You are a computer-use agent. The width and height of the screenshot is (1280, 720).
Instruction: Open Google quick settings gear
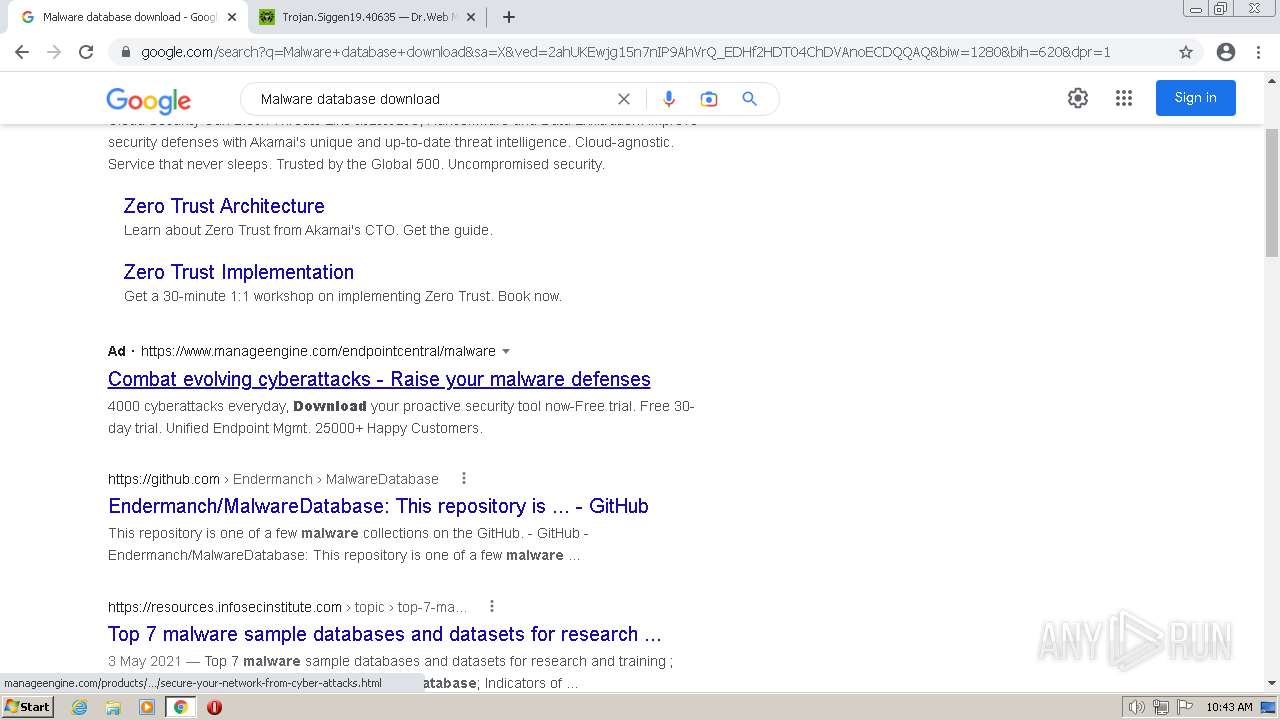click(1078, 98)
